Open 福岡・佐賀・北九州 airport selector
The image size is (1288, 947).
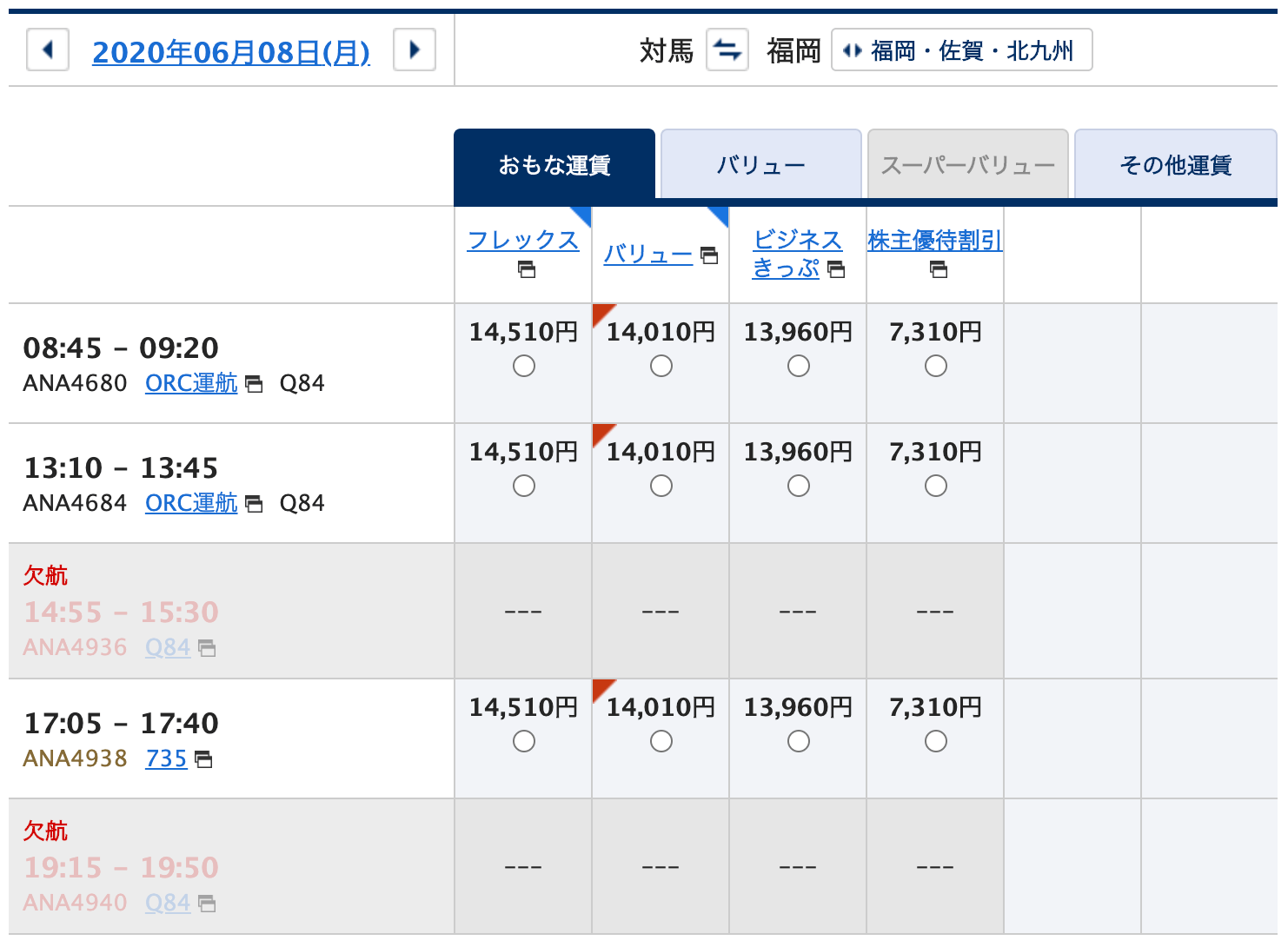[x=962, y=50]
